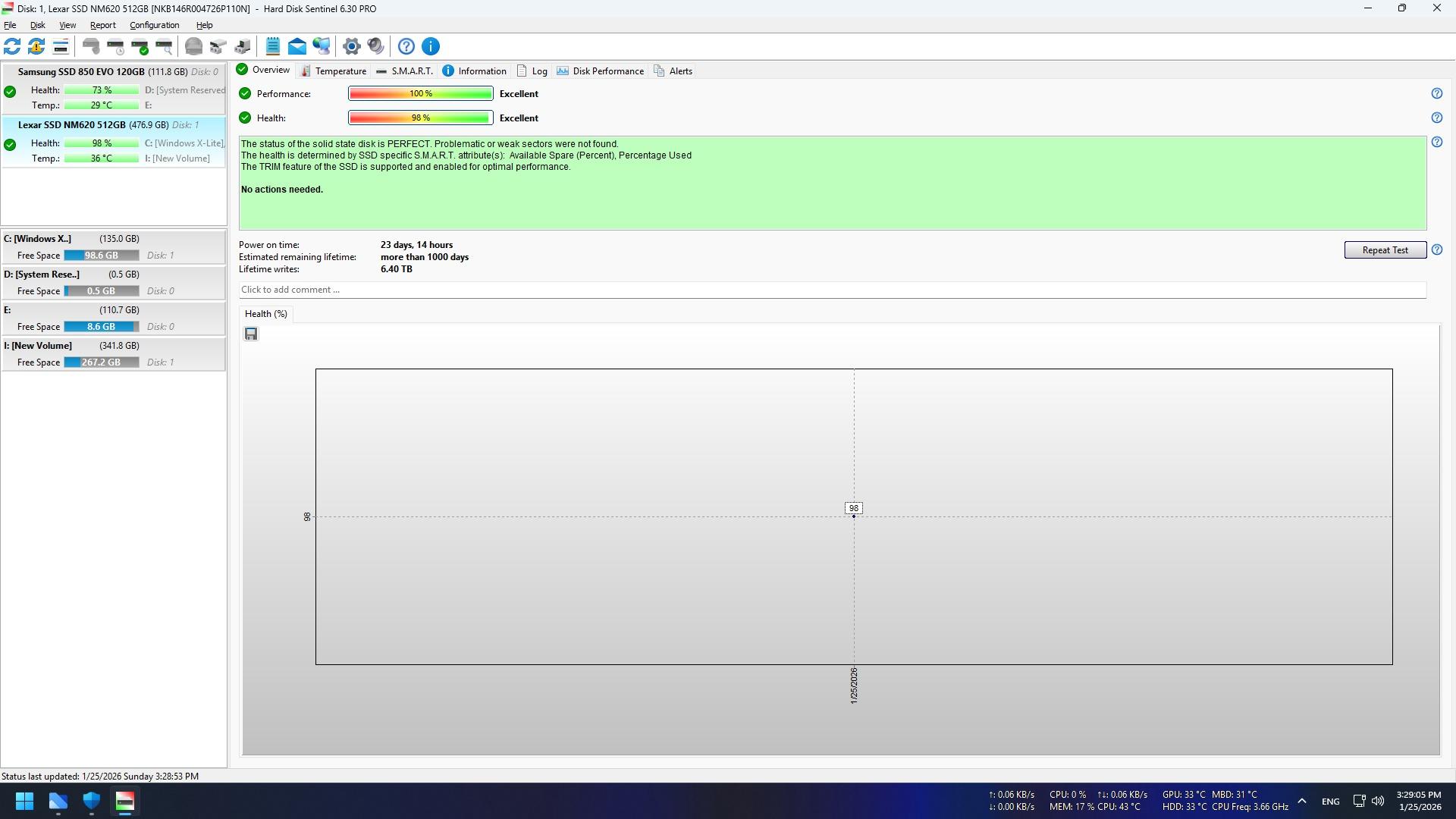Show hidden icons in system tray

1302,801
